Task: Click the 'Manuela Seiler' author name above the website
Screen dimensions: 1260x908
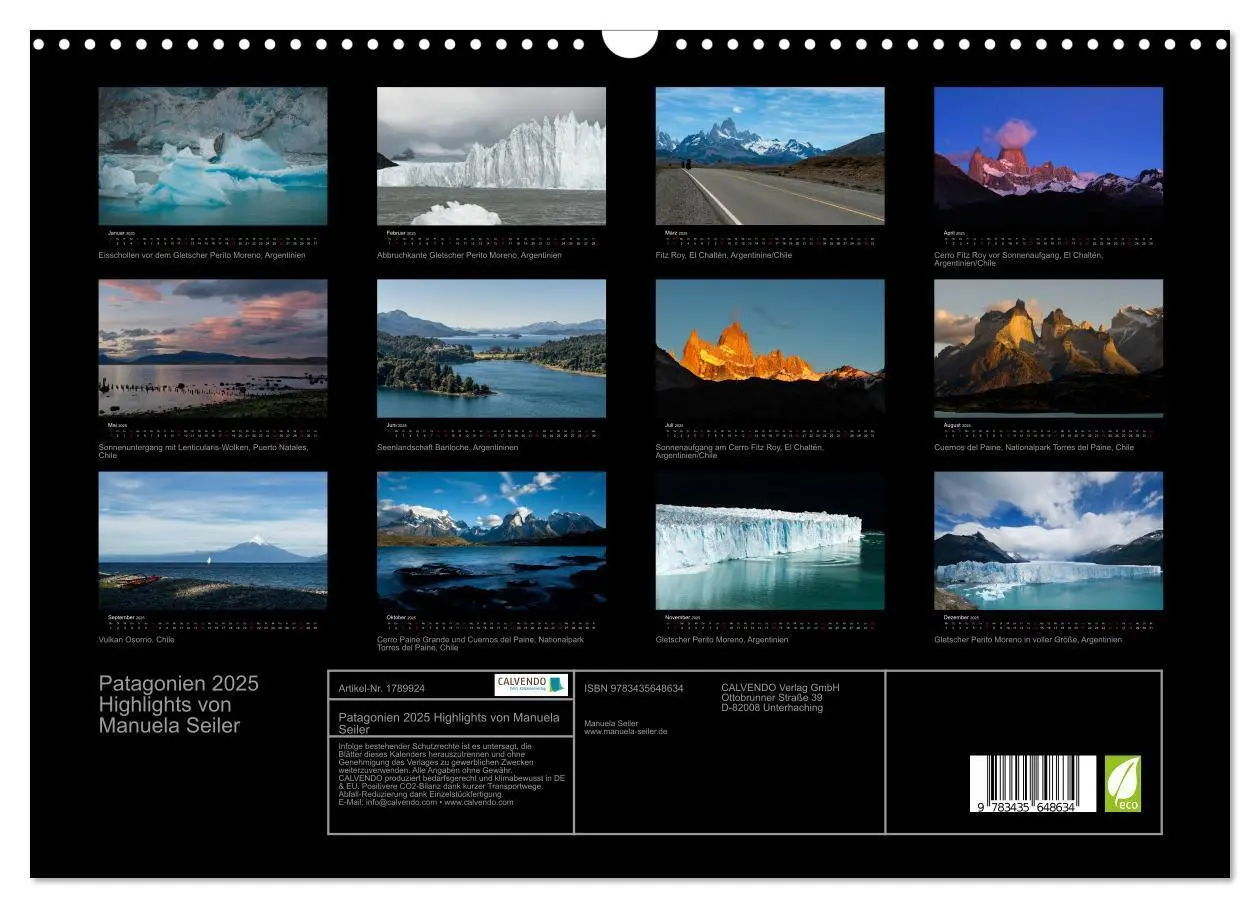Action: coord(611,722)
